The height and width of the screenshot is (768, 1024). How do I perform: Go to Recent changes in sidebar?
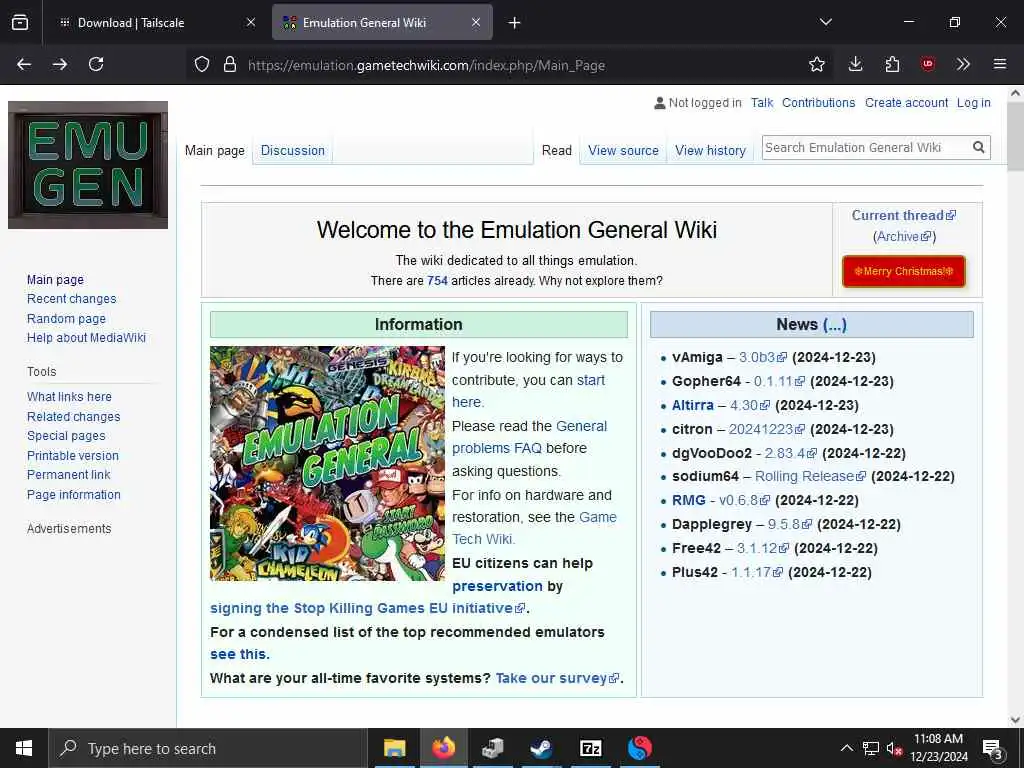coord(71,299)
